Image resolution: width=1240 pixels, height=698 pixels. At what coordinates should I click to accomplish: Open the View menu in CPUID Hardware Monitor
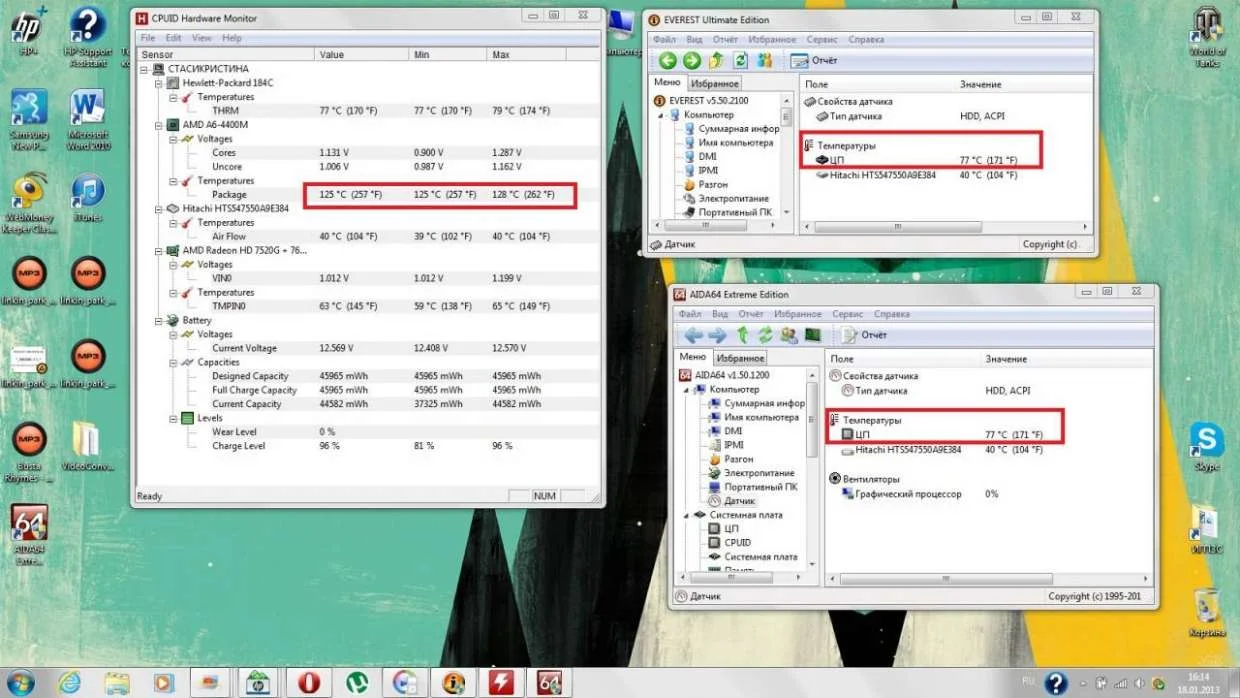pyautogui.click(x=202, y=38)
